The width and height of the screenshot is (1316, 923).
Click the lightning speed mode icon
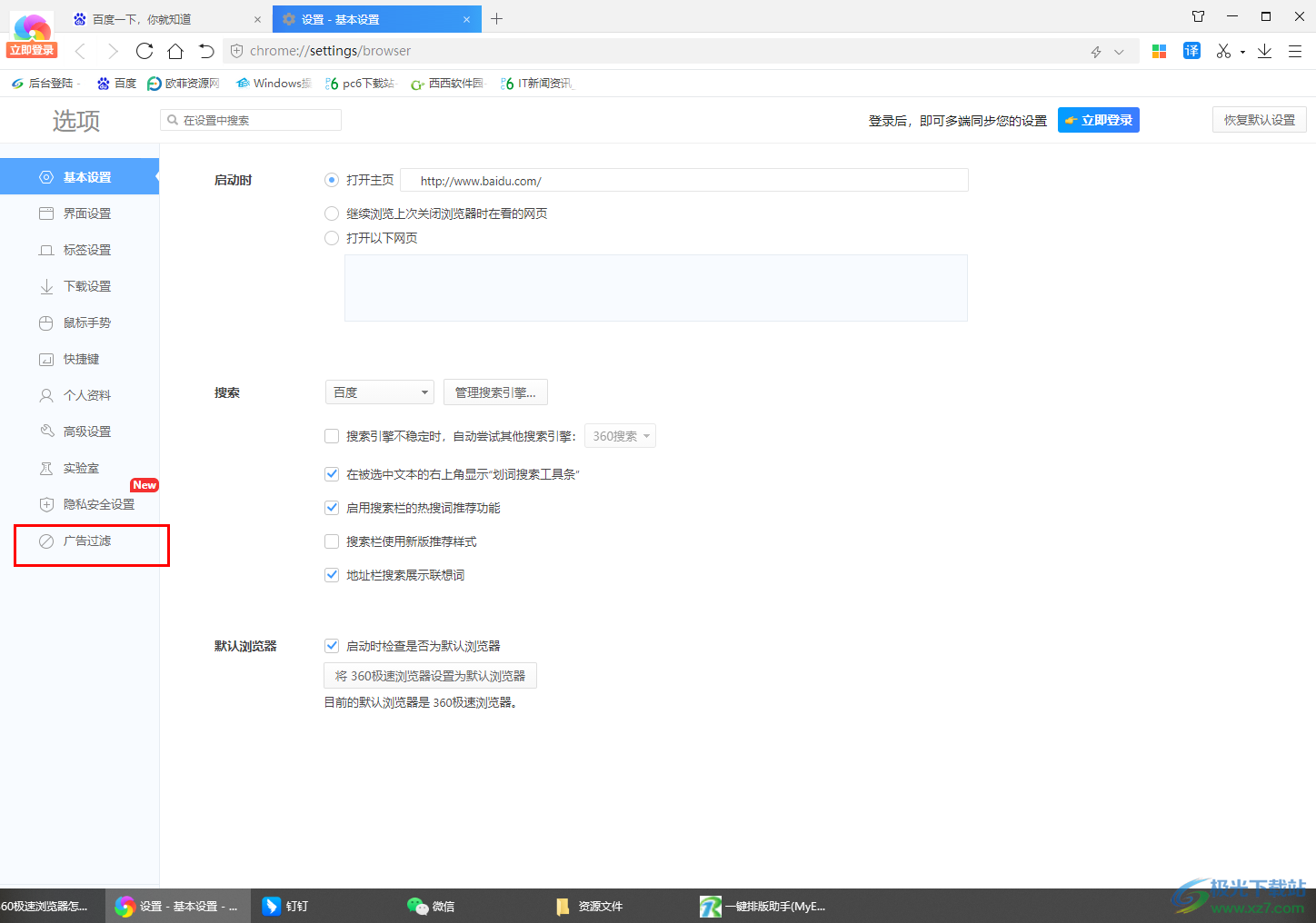[1096, 52]
